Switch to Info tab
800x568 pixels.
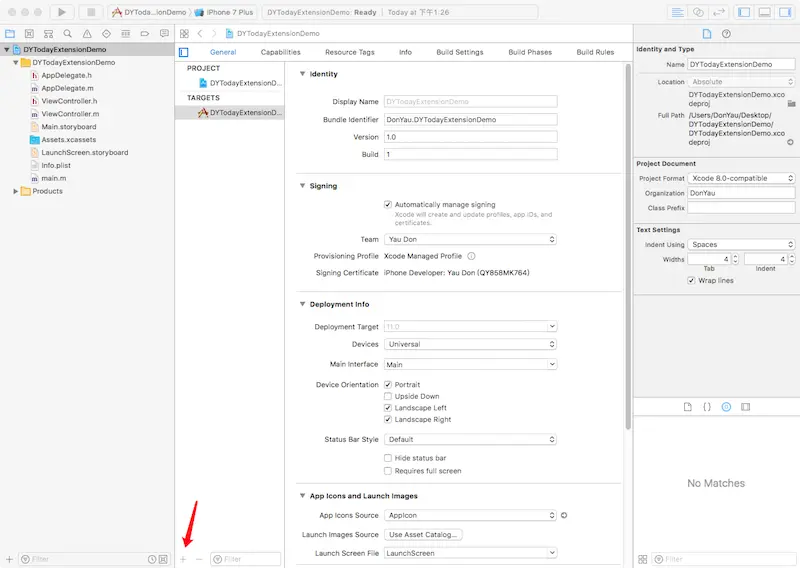[x=406, y=52]
